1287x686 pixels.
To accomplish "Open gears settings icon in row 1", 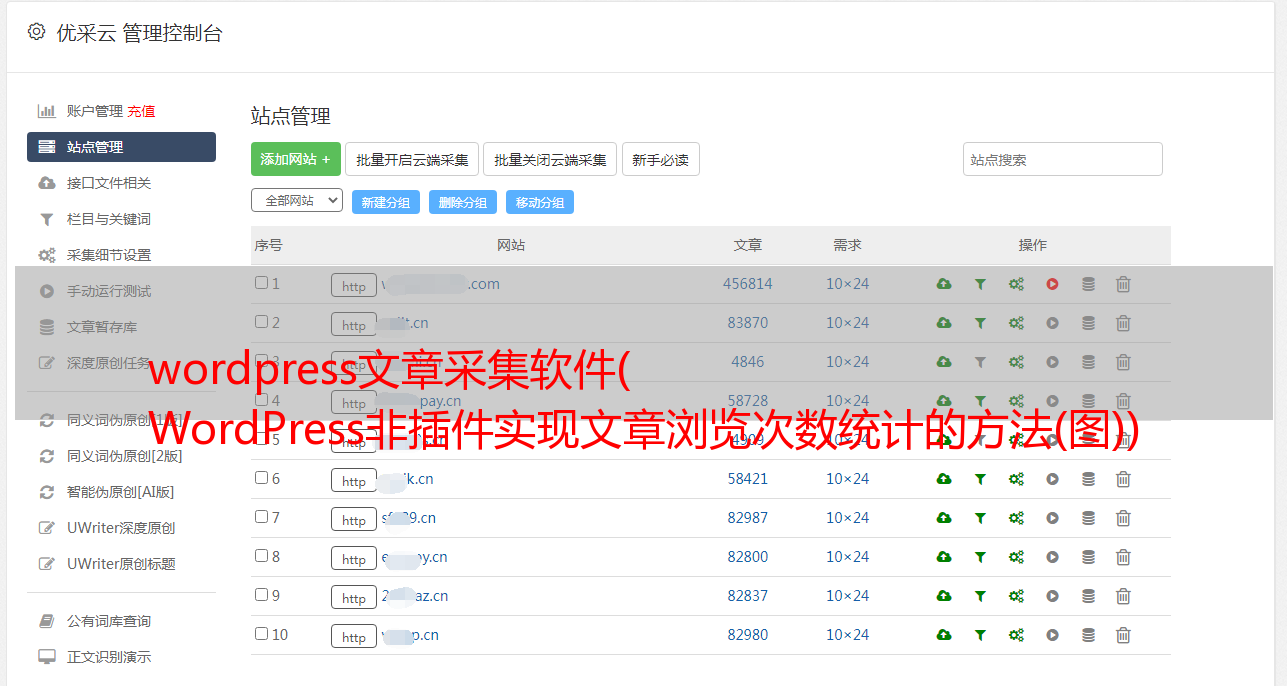I will pyautogui.click(x=1016, y=284).
